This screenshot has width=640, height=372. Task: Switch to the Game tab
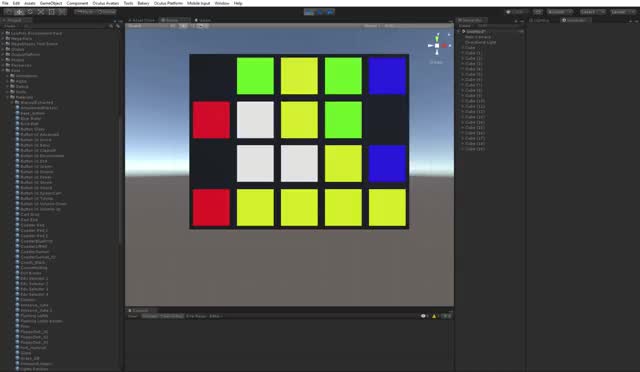click(203, 20)
